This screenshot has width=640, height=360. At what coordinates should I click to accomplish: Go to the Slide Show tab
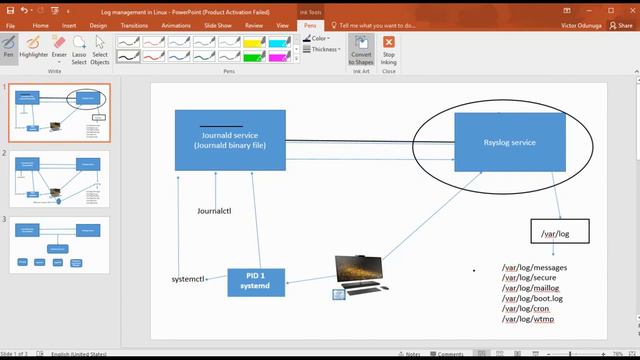(218, 26)
